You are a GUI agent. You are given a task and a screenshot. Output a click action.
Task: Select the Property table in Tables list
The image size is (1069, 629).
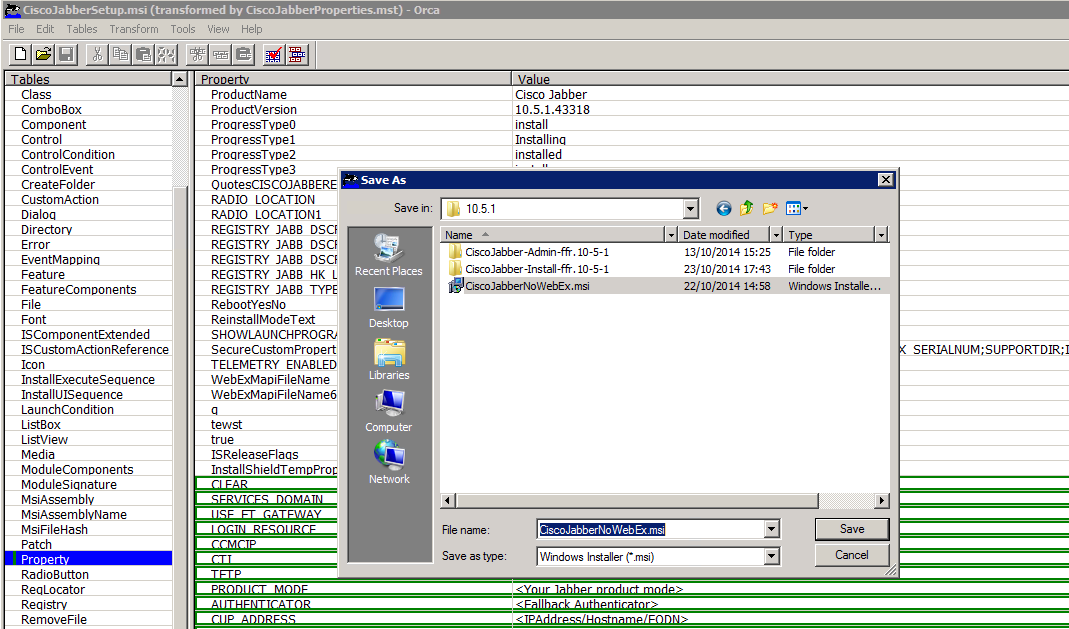89,559
